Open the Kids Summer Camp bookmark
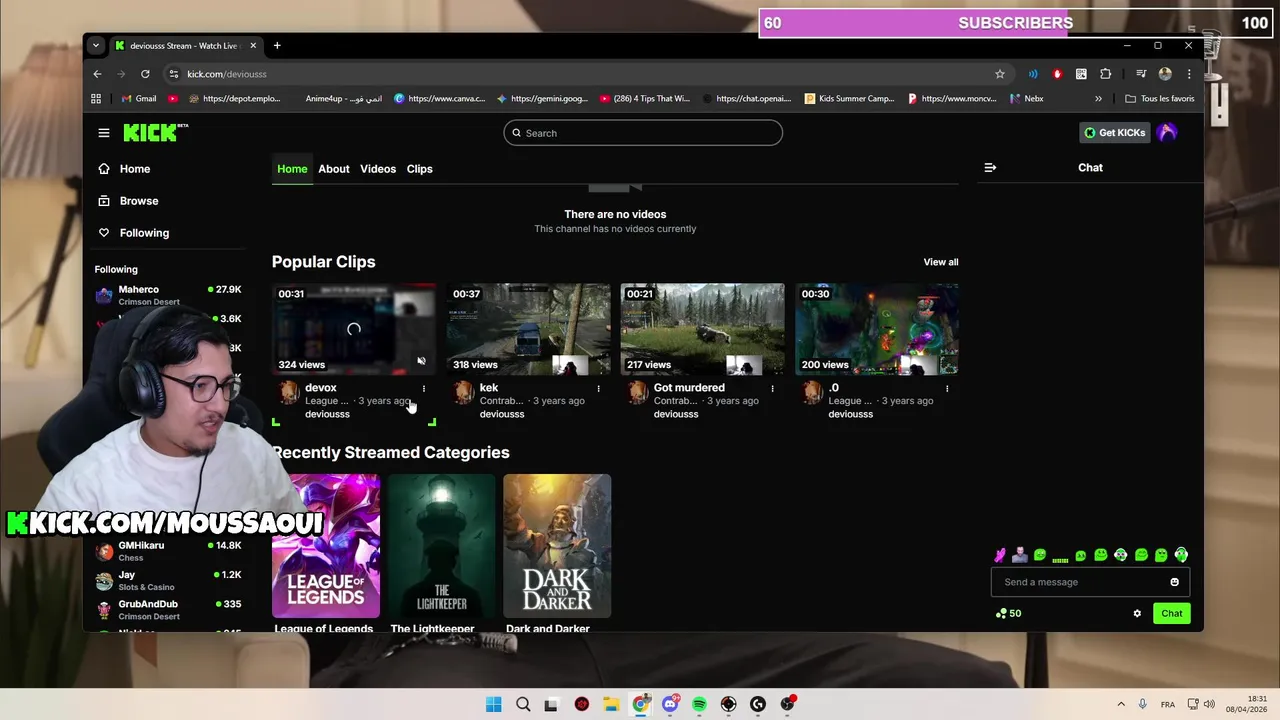Viewport: 1280px width, 720px height. click(x=850, y=99)
